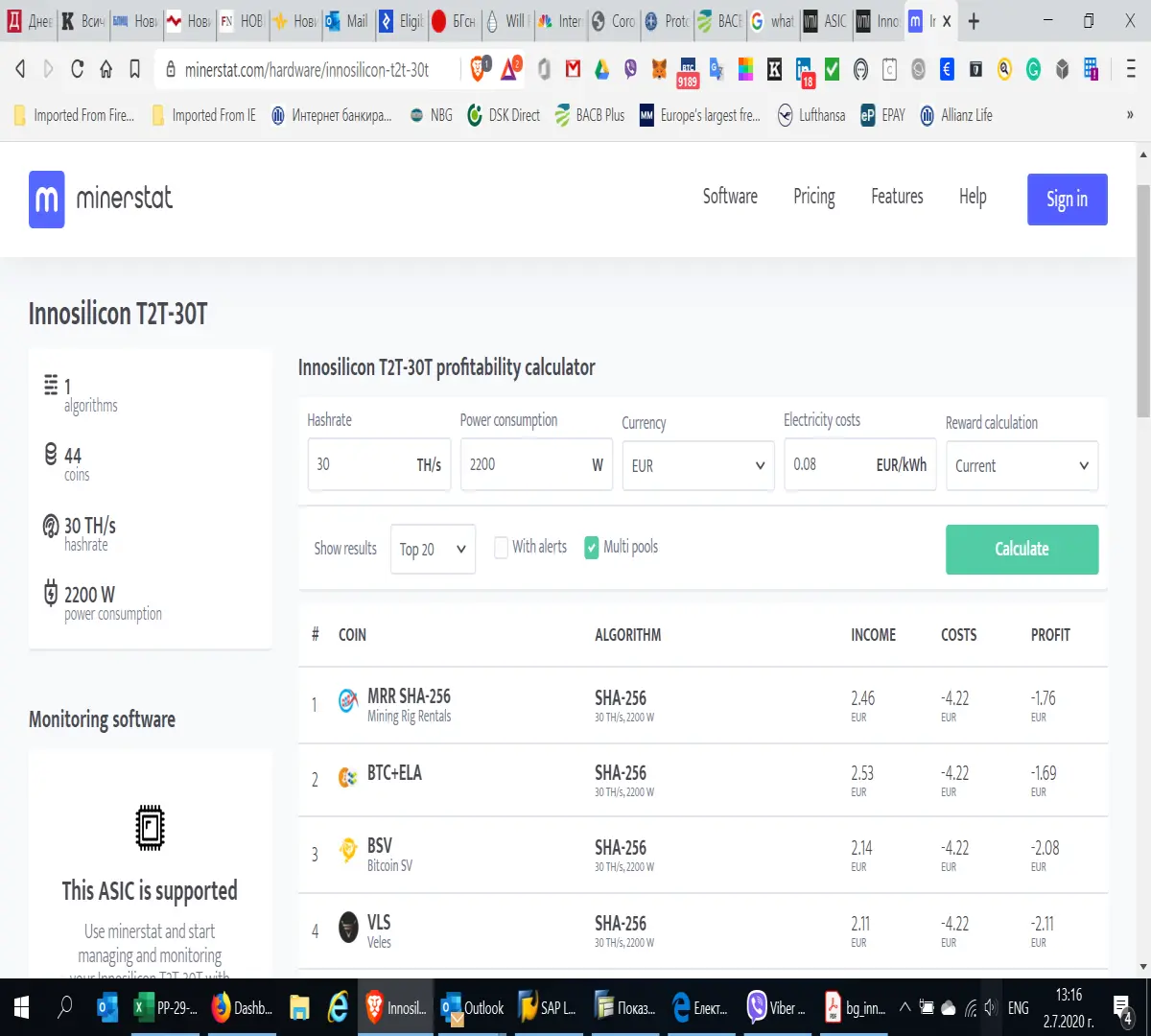Viewport: 1151px width, 1036px height.
Task: Click the COSTS column header
Action: [x=958, y=635]
